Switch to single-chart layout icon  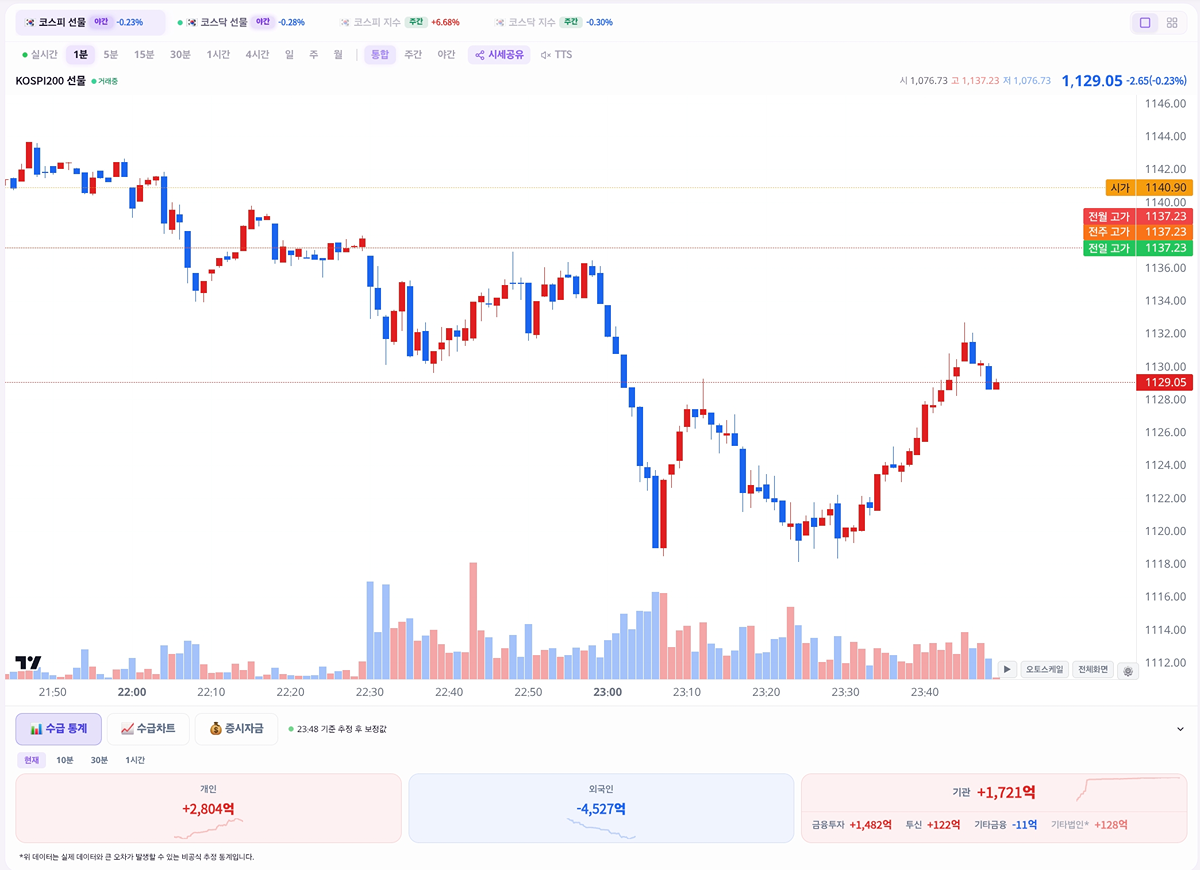tap(1145, 22)
